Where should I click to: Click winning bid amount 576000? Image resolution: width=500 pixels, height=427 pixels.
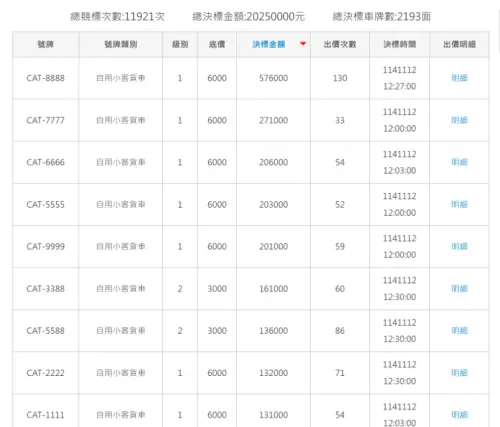click(274, 78)
